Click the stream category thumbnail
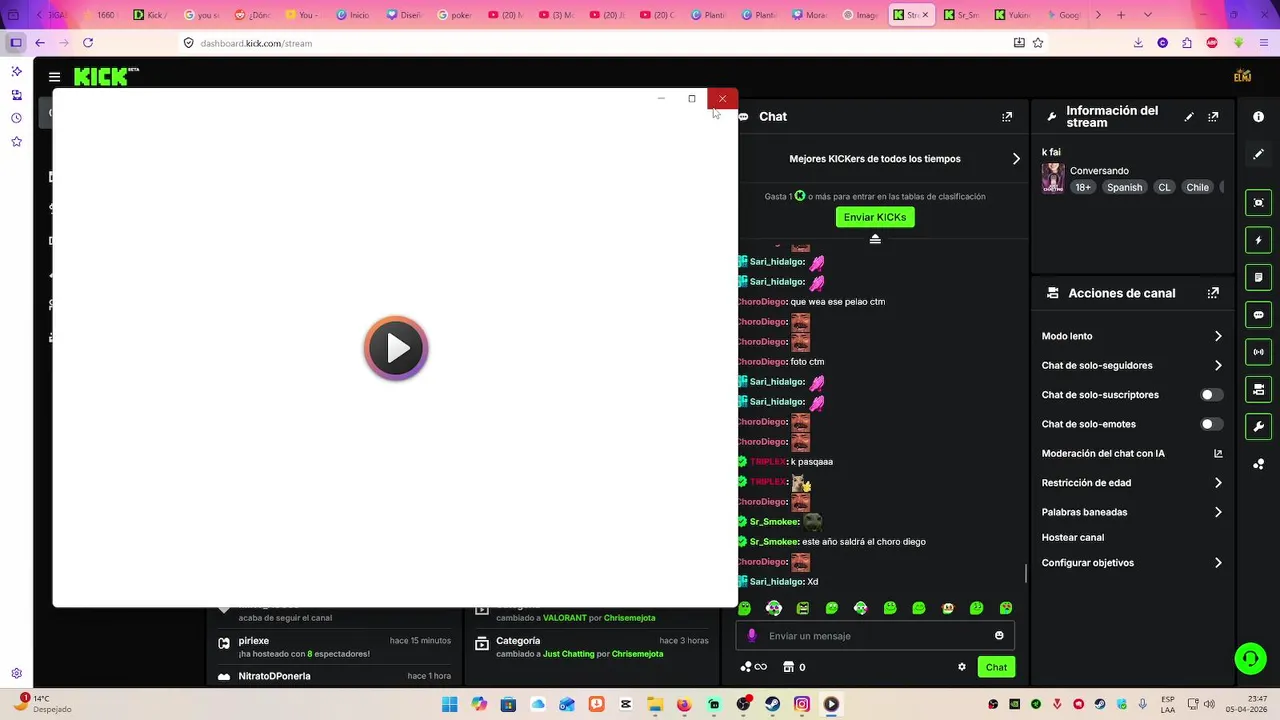 coord(1053,178)
